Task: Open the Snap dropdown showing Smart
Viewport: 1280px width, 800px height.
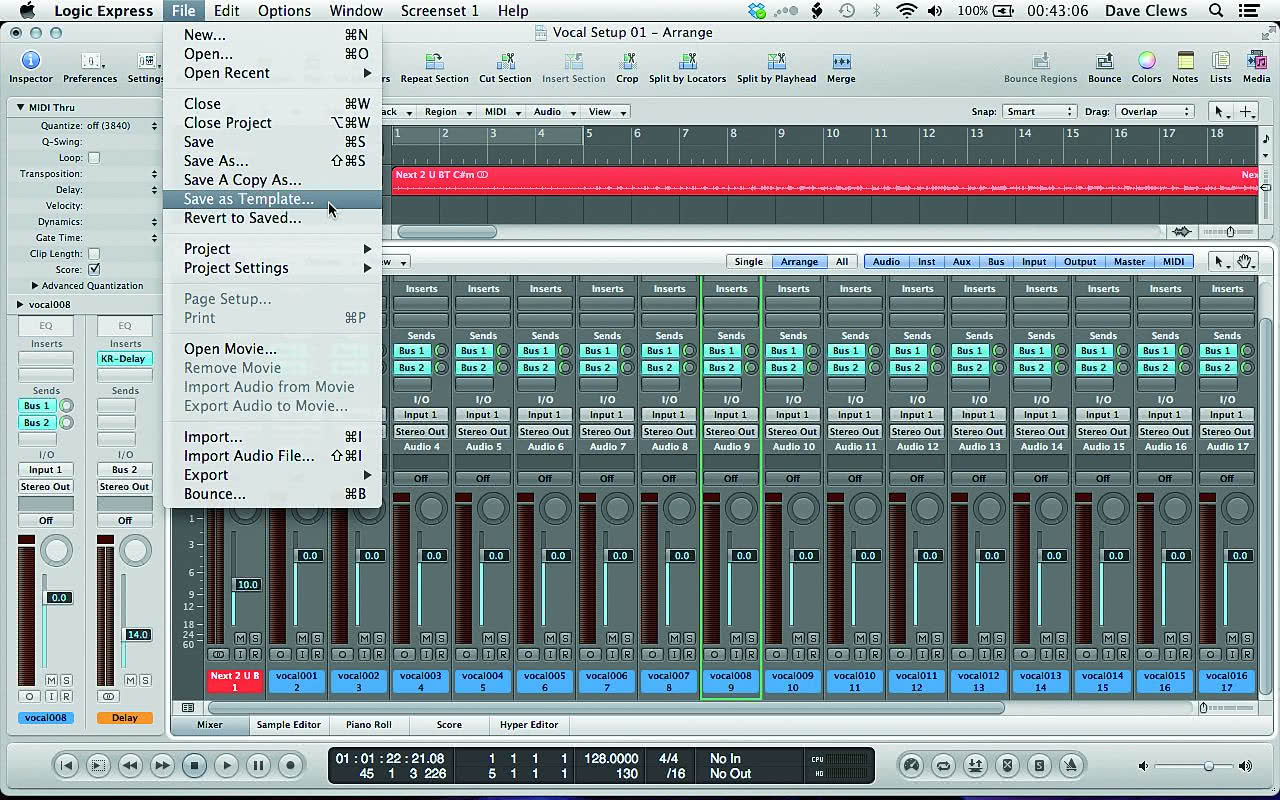Action: (1040, 111)
